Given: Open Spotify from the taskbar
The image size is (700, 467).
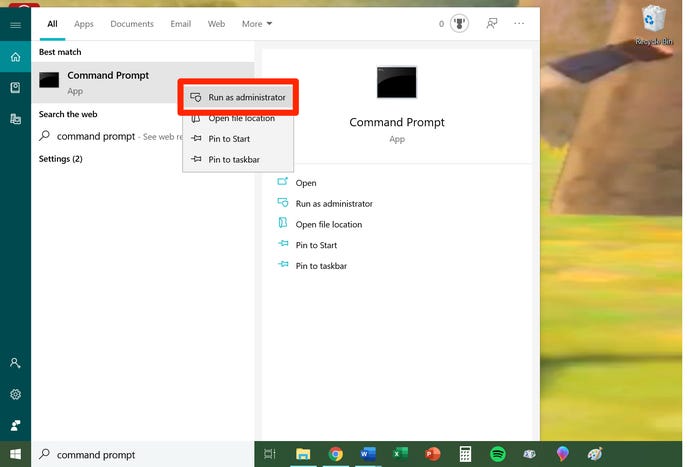Looking at the screenshot, I should pyautogui.click(x=498, y=454).
